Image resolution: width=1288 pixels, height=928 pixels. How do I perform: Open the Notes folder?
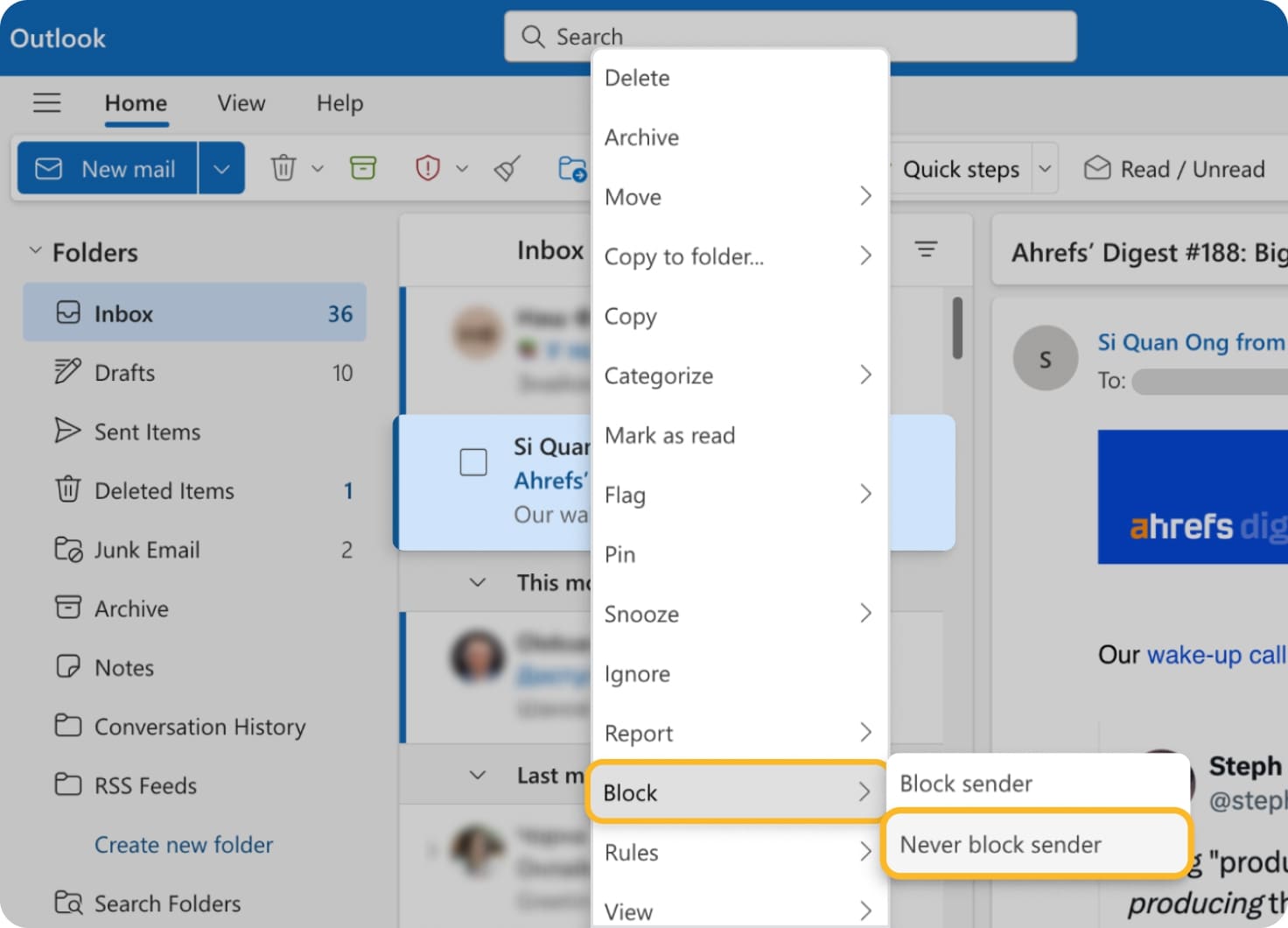point(194,667)
